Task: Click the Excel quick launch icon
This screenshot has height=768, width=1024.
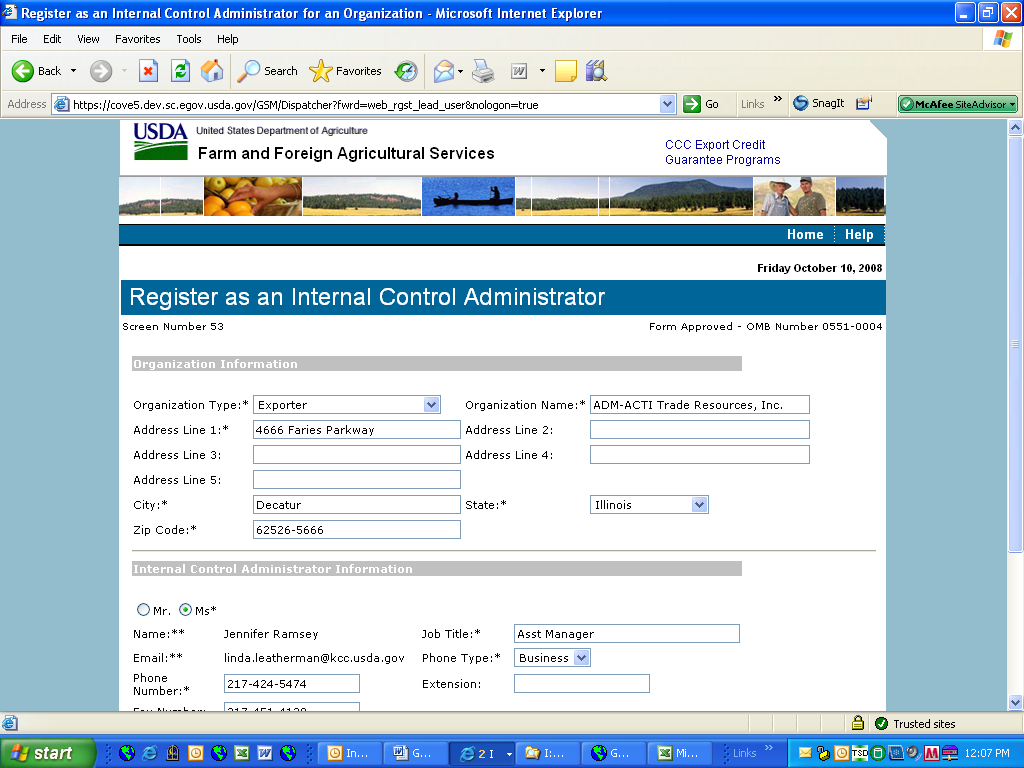Action: pyautogui.click(x=242, y=753)
